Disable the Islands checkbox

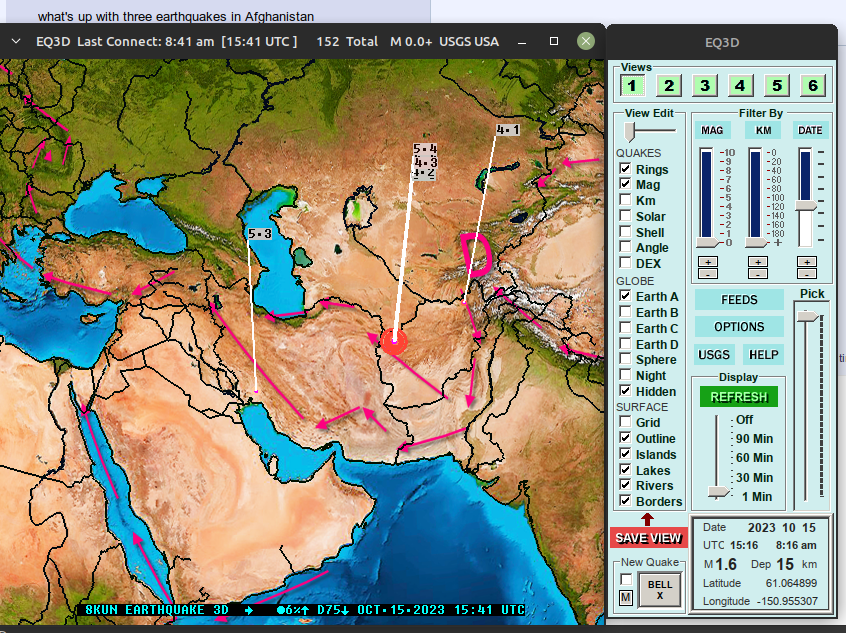[625, 454]
